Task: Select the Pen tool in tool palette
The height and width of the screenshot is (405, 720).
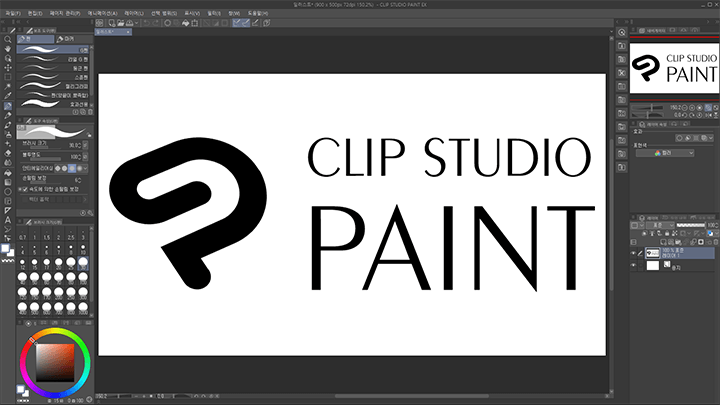Action: pos(8,106)
